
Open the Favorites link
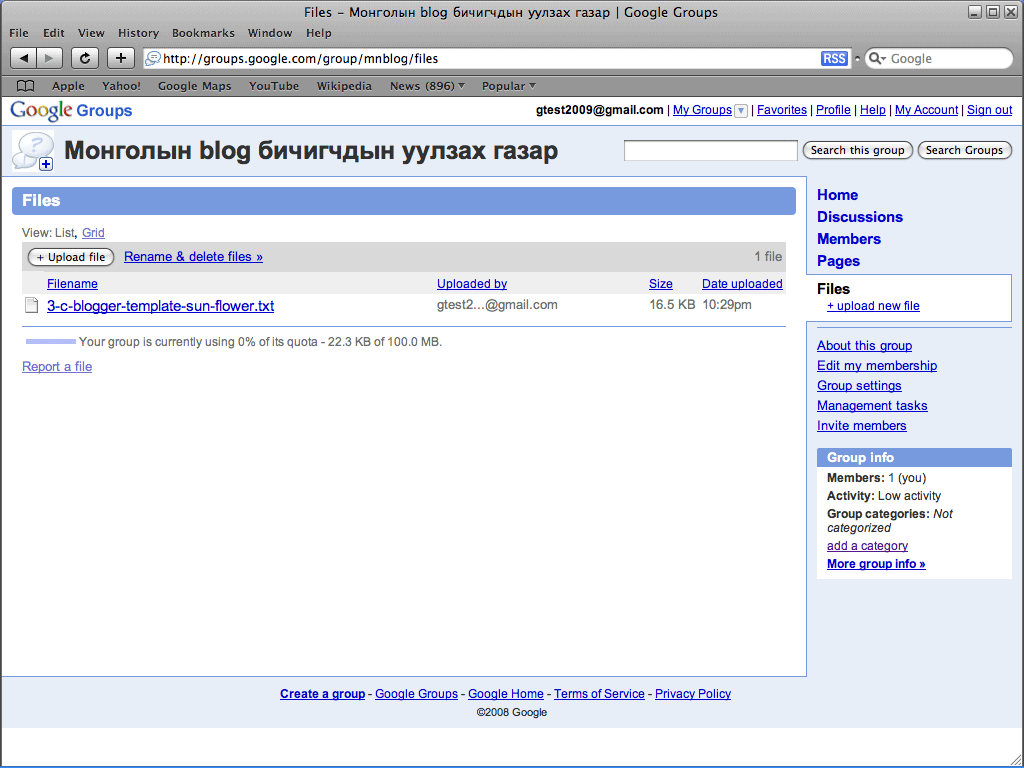click(x=782, y=110)
